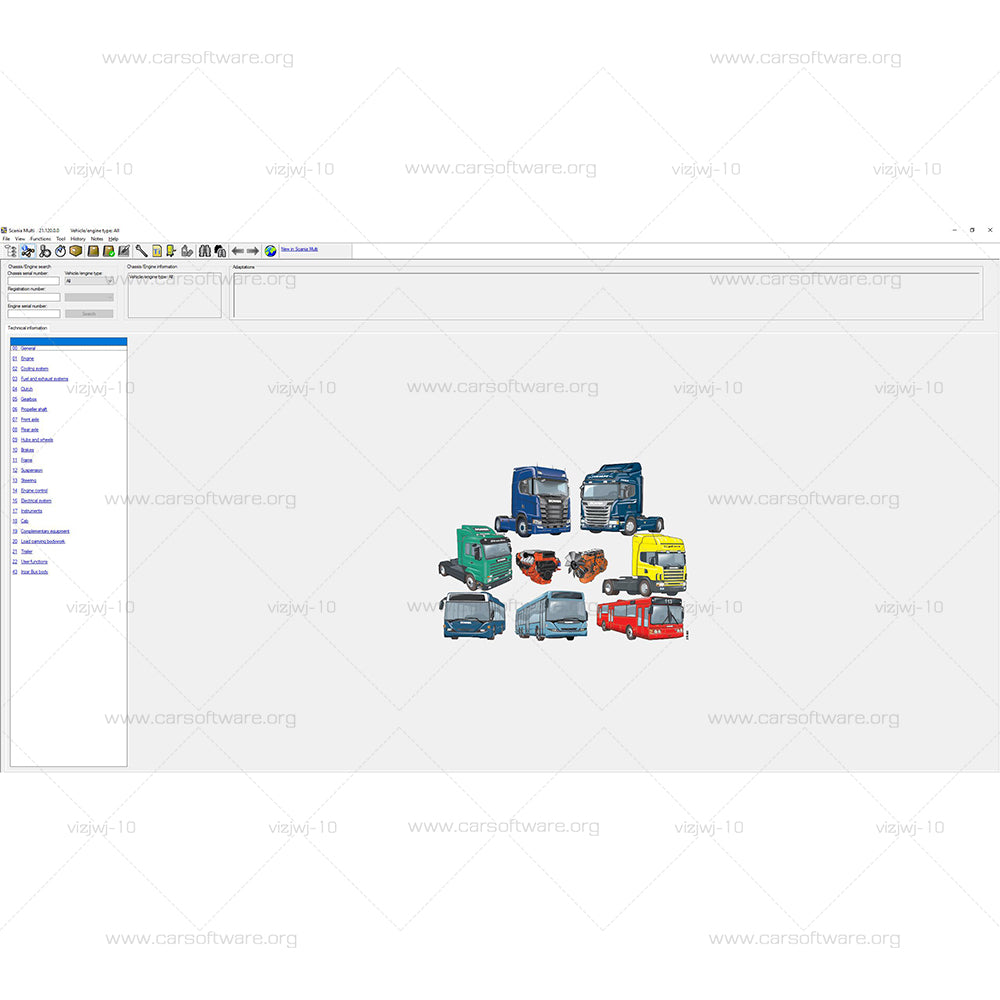
Task: Open the 17 Instruments section
Action: 27,511
